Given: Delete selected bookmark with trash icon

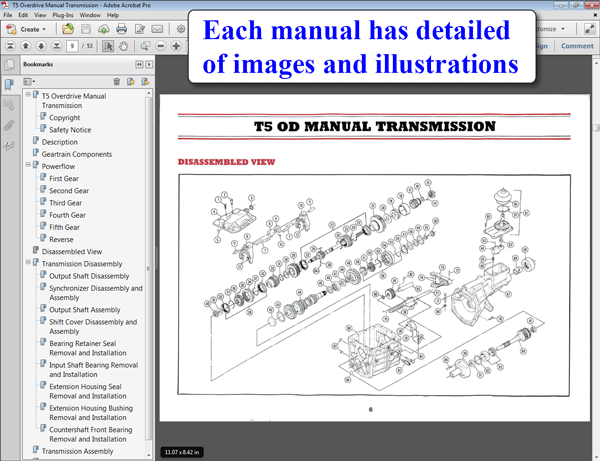Looking at the screenshot, I should pos(117,81).
